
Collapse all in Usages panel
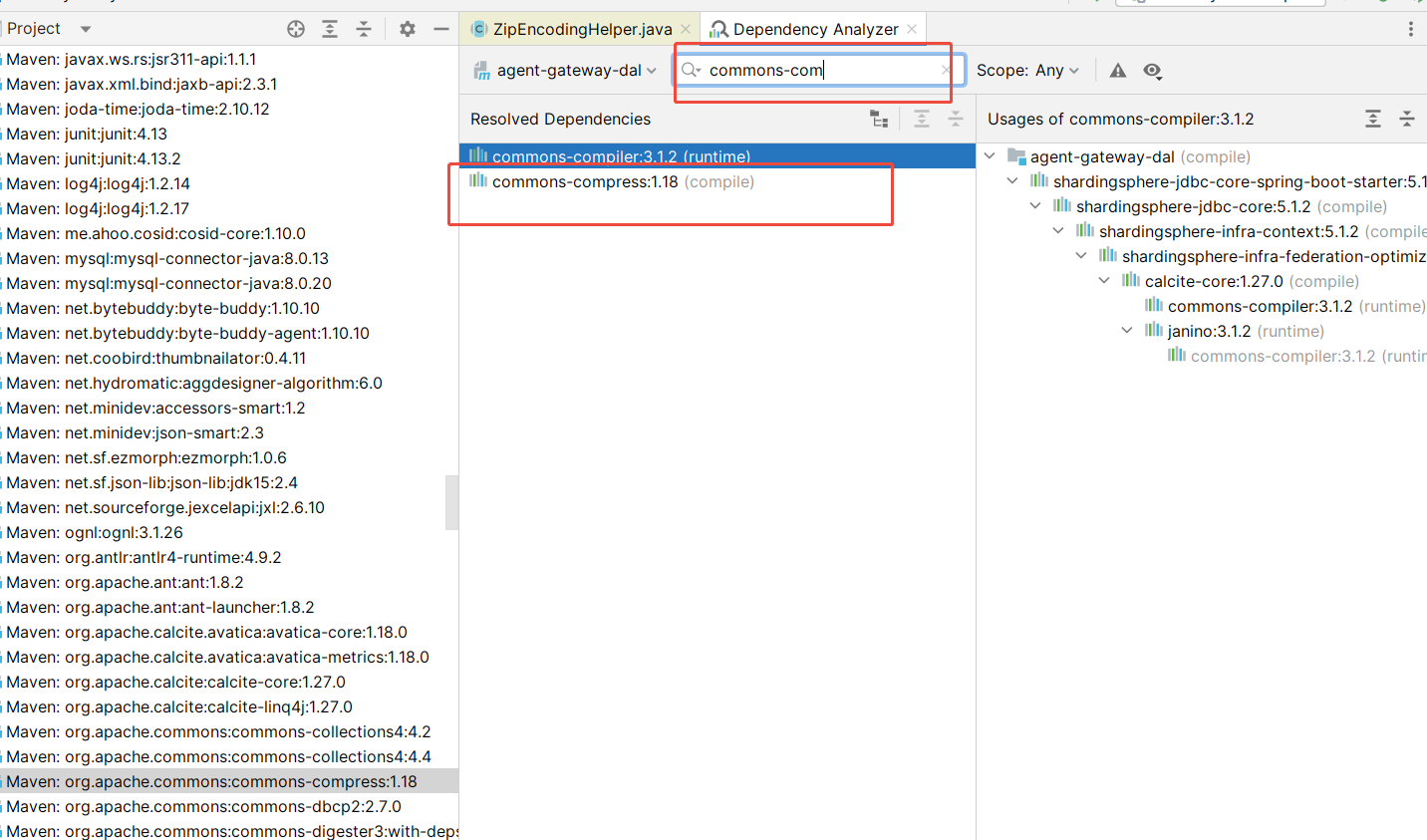[1407, 119]
